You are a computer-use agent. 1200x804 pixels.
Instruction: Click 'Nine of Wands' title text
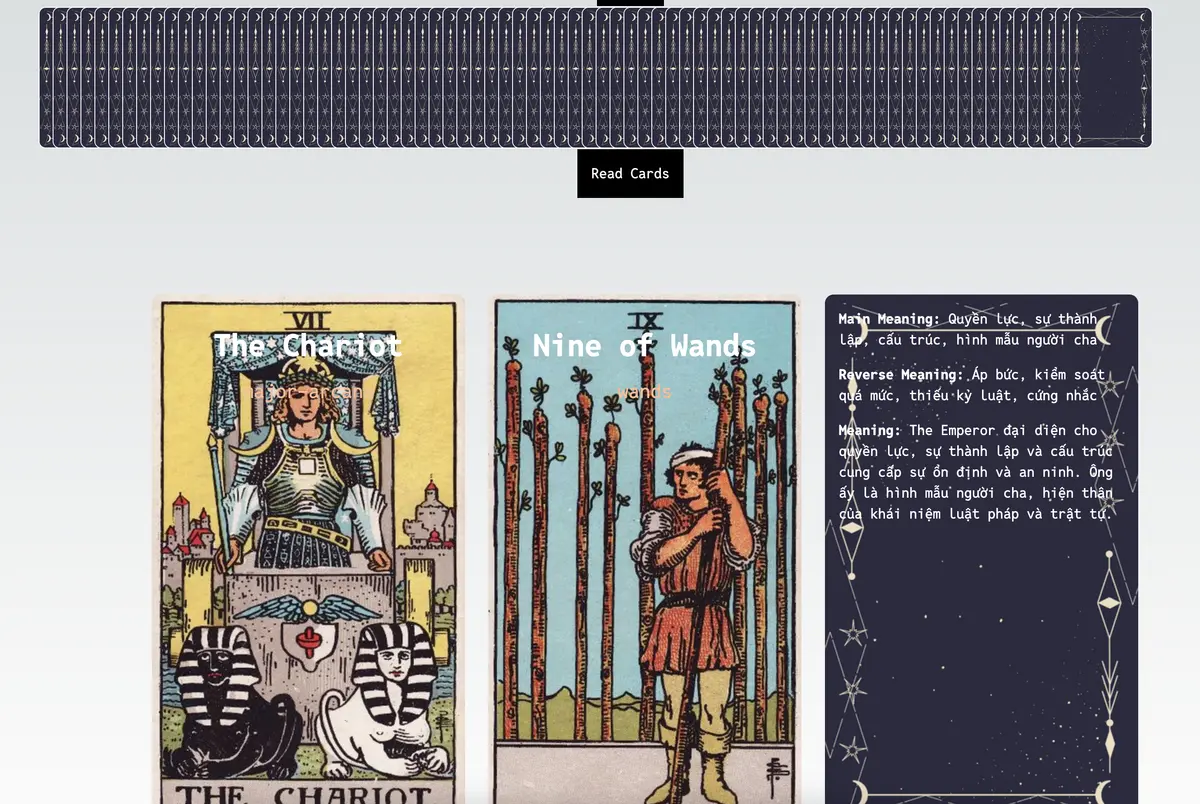coord(645,346)
